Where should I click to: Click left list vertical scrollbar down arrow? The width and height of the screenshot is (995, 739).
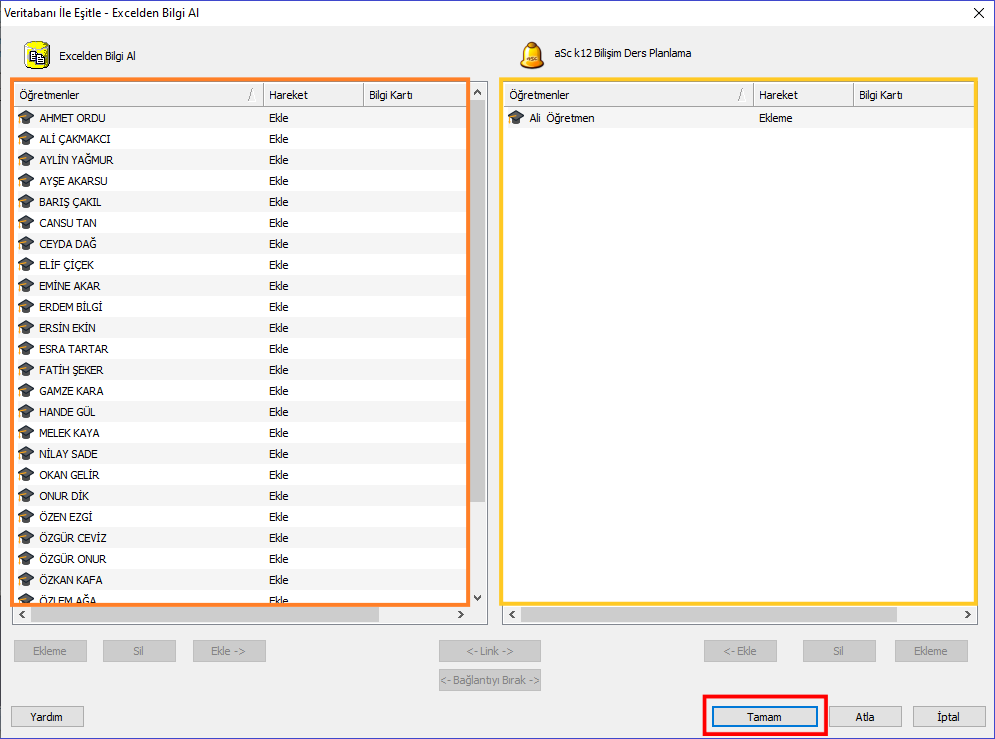point(478,598)
